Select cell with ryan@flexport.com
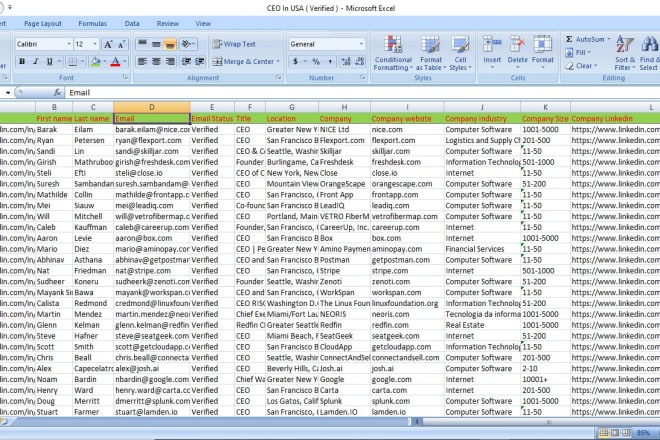This screenshot has height=440, width=660. click(152, 140)
